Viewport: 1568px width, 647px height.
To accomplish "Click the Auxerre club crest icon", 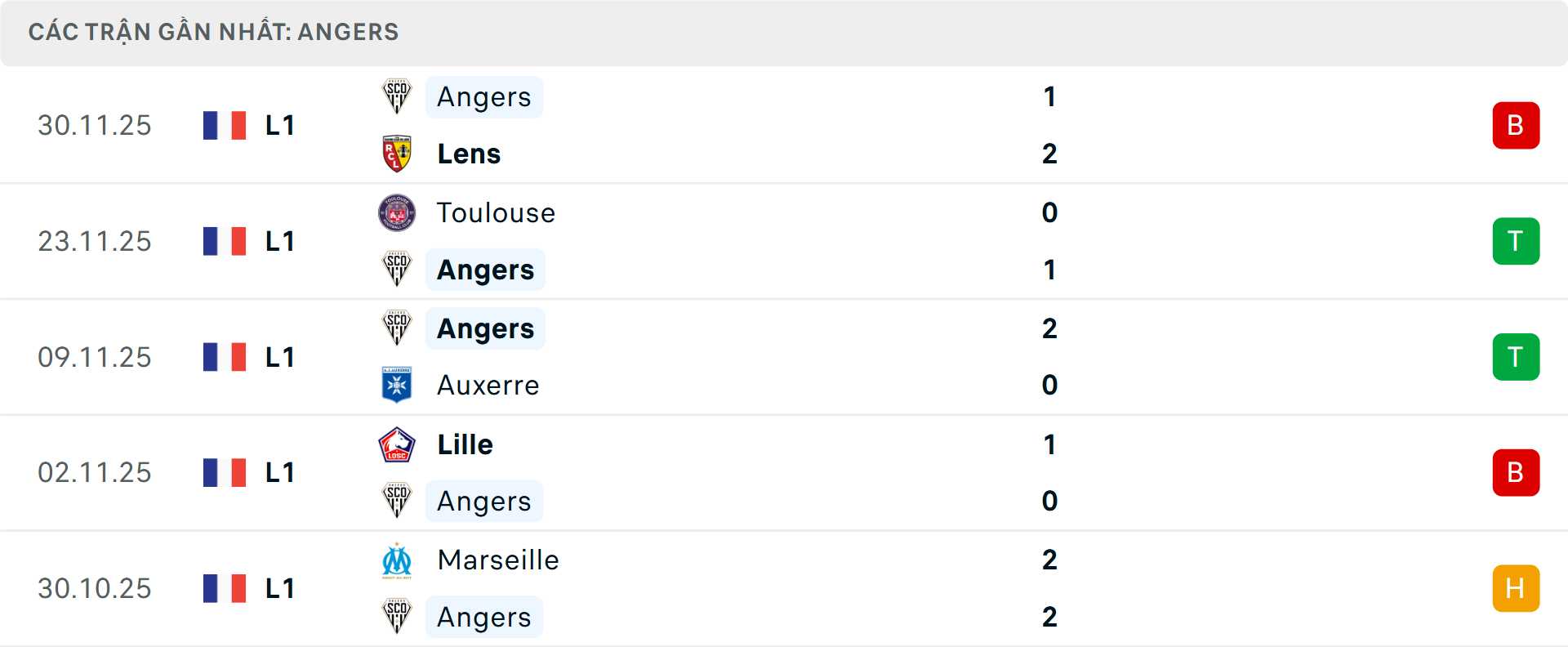I will tap(397, 385).
